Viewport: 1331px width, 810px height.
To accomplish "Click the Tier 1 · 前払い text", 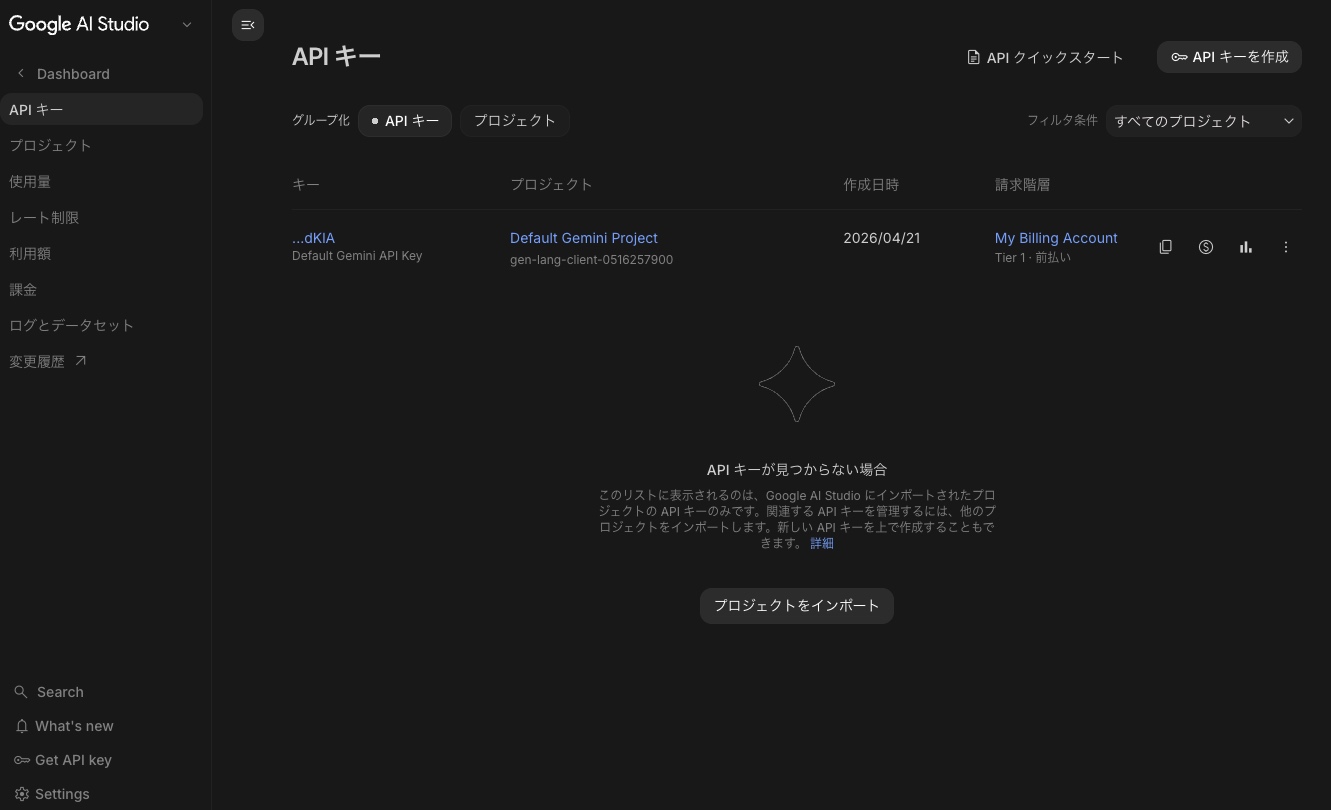I will click(1033, 258).
